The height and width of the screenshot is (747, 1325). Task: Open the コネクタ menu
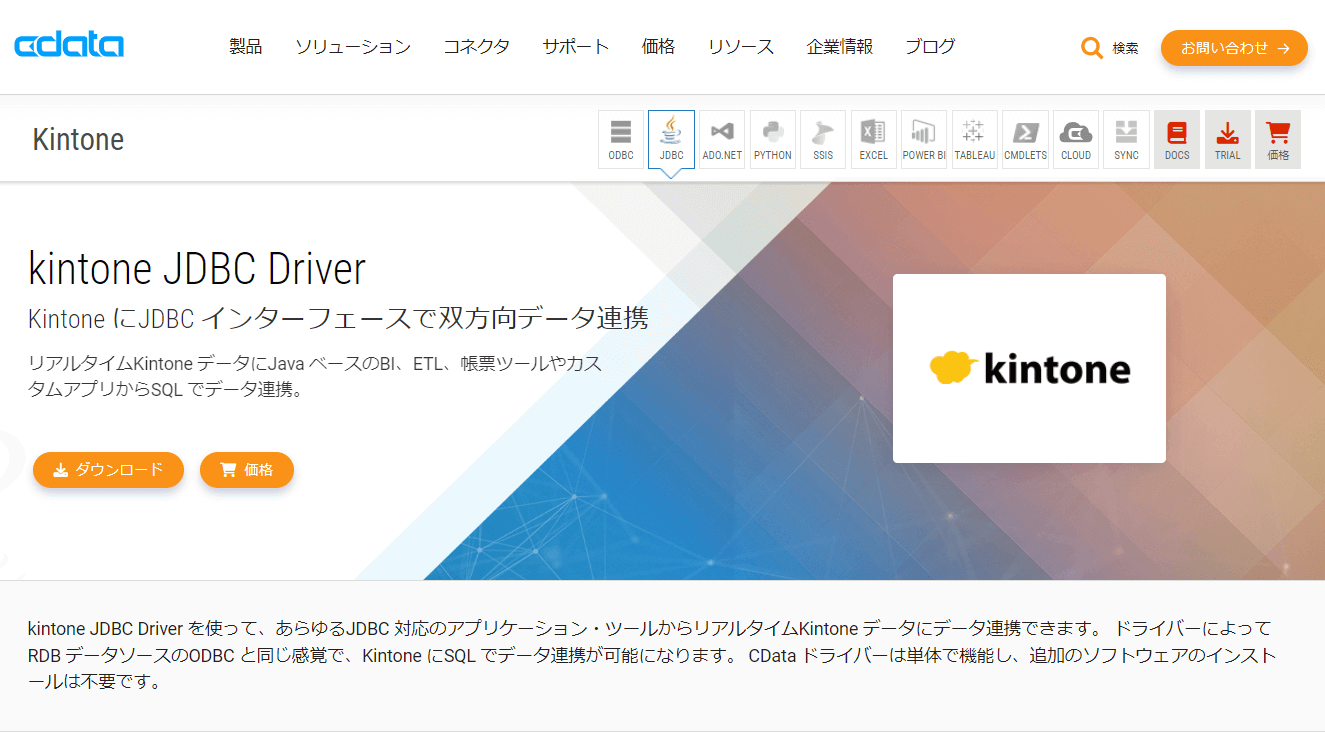click(477, 46)
